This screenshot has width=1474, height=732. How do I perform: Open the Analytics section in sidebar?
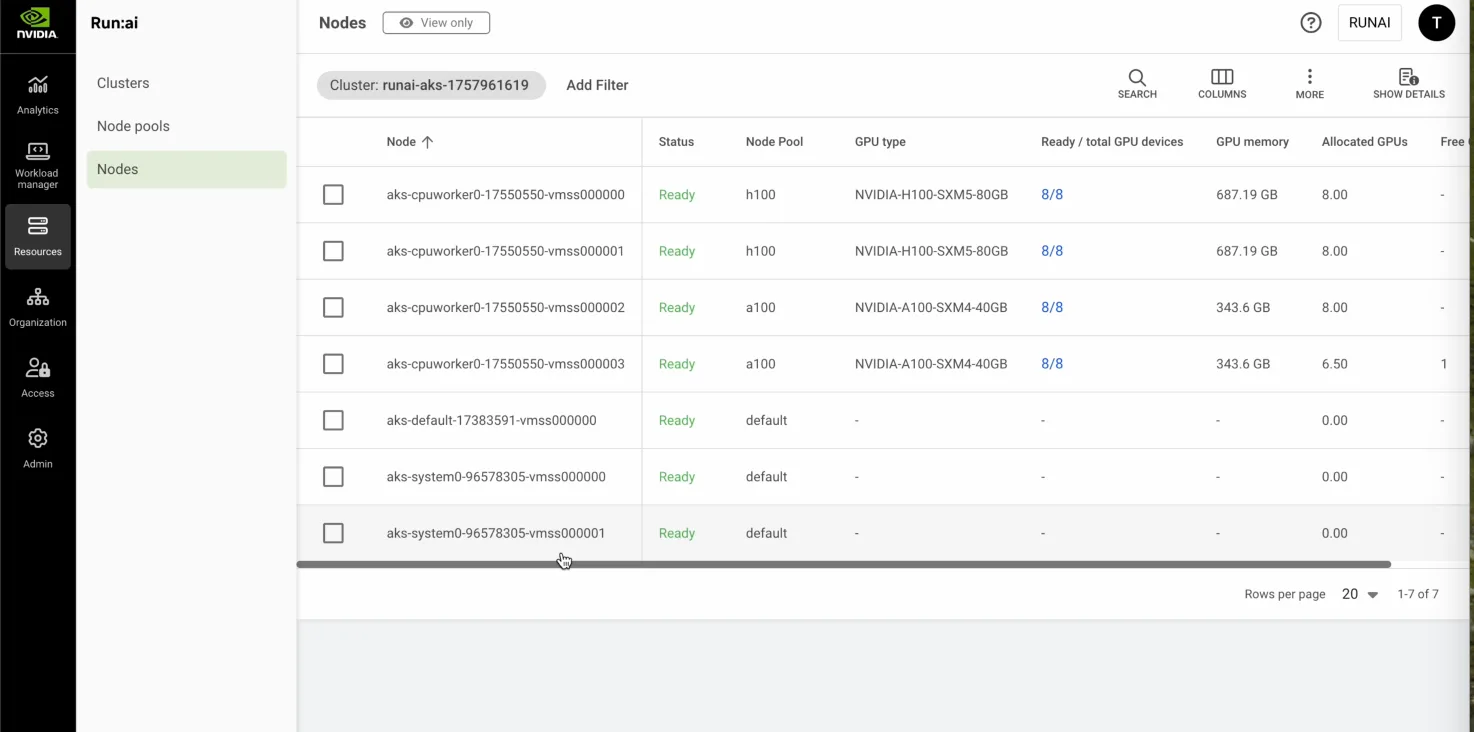[37, 94]
